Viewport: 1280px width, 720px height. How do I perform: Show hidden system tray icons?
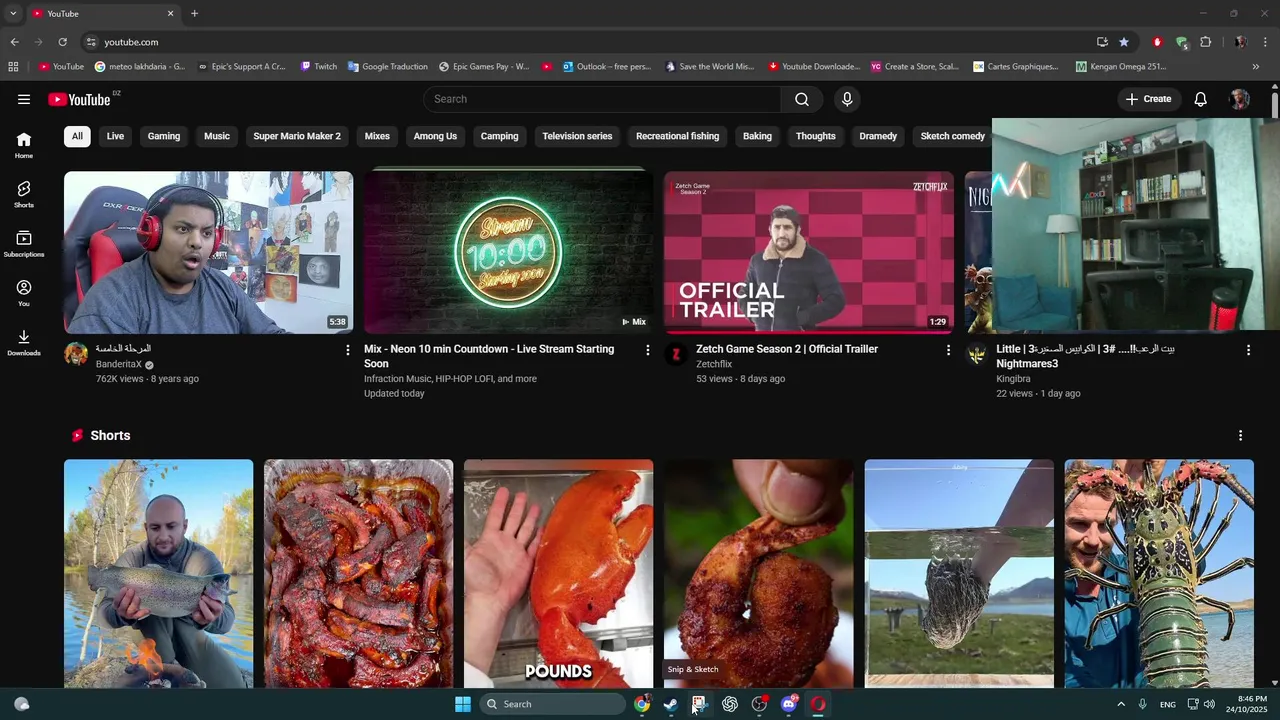click(1121, 704)
